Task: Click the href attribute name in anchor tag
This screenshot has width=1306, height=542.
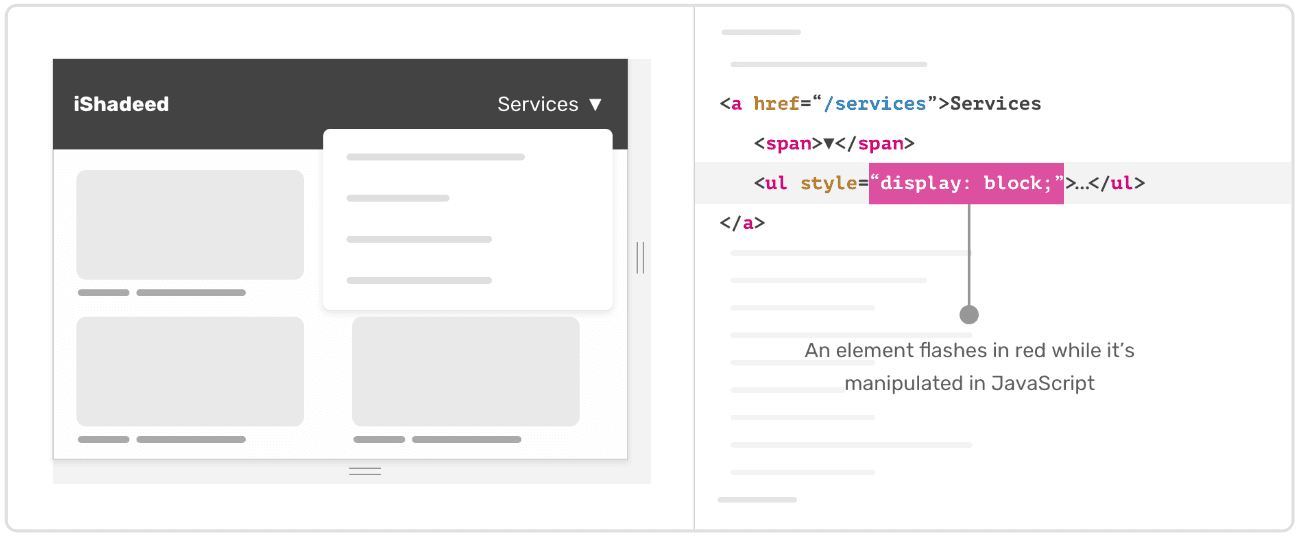Action: pyautogui.click(x=776, y=104)
